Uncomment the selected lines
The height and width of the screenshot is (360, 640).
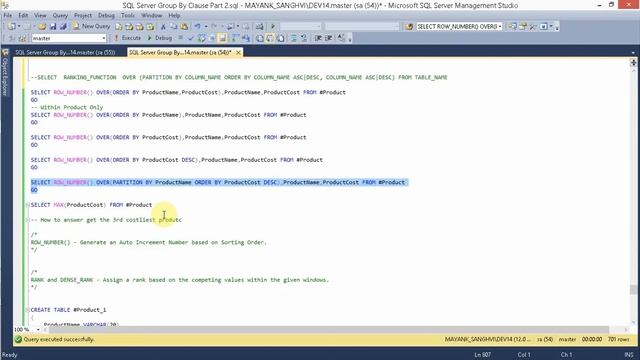coord(304,38)
